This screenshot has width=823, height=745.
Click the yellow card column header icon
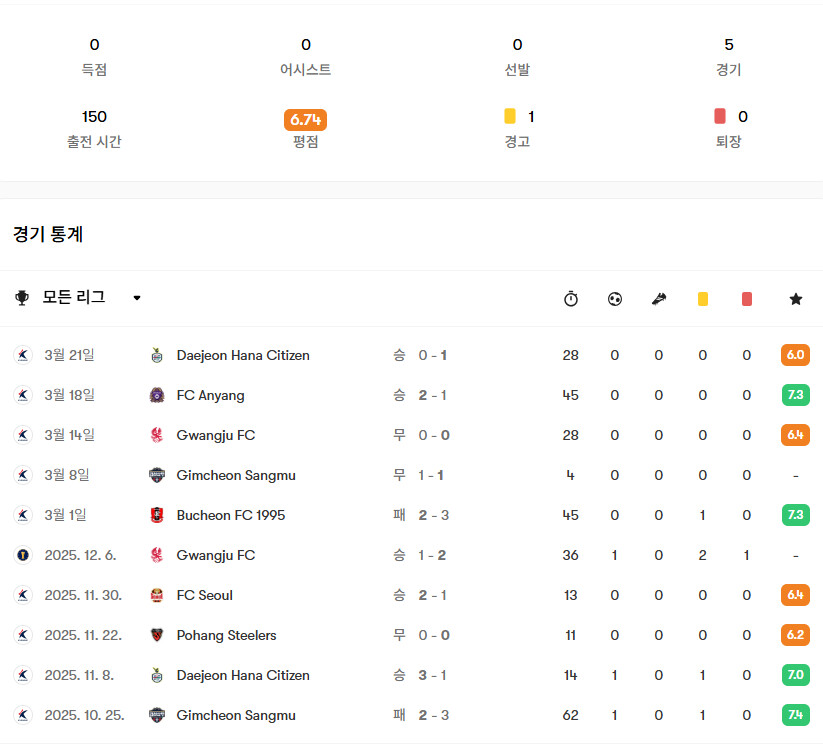pos(703,299)
